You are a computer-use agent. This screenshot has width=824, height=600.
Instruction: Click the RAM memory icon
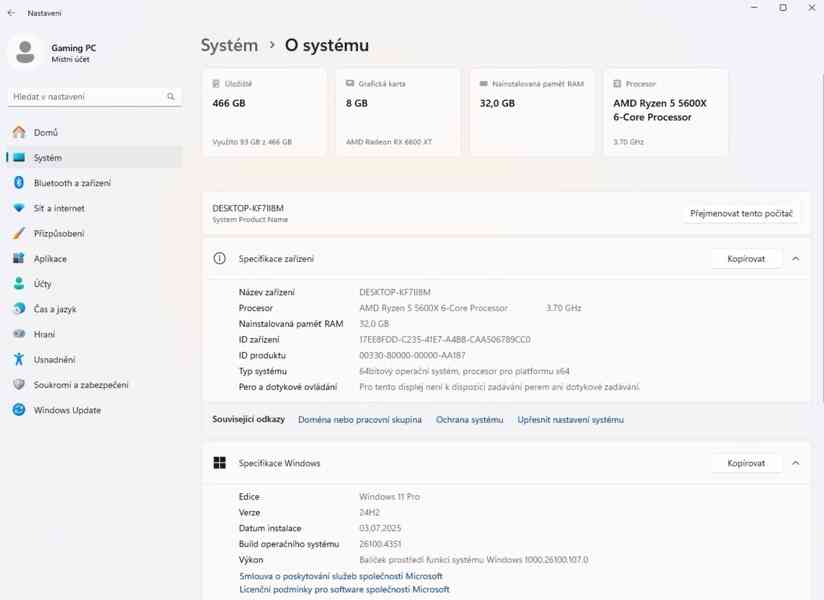pyautogui.click(x=483, y=84)
